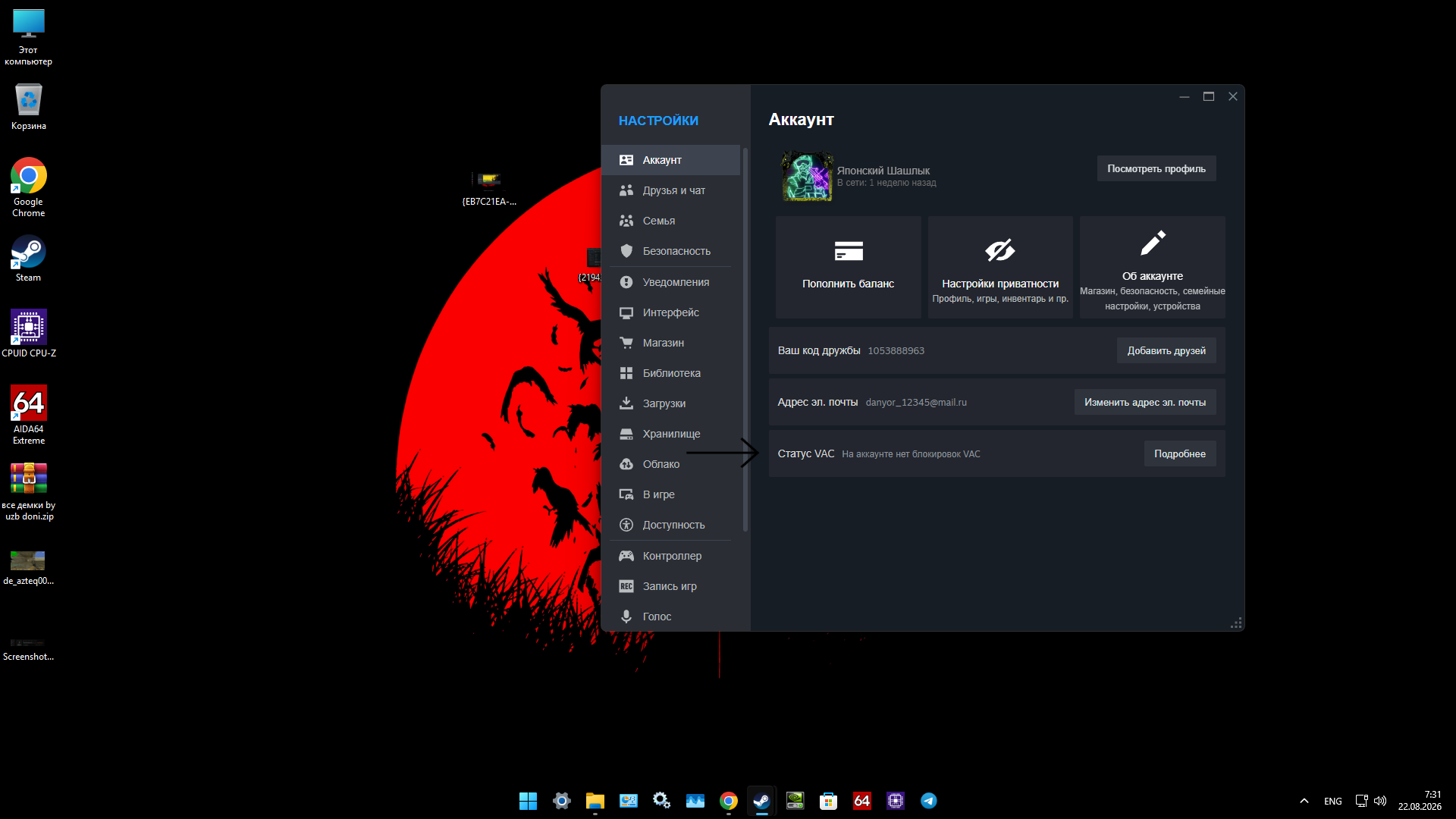Viewport: 1456px width, 819px height.
Task: Select the Контроллер gamepad icon
Action: point(626,556)
